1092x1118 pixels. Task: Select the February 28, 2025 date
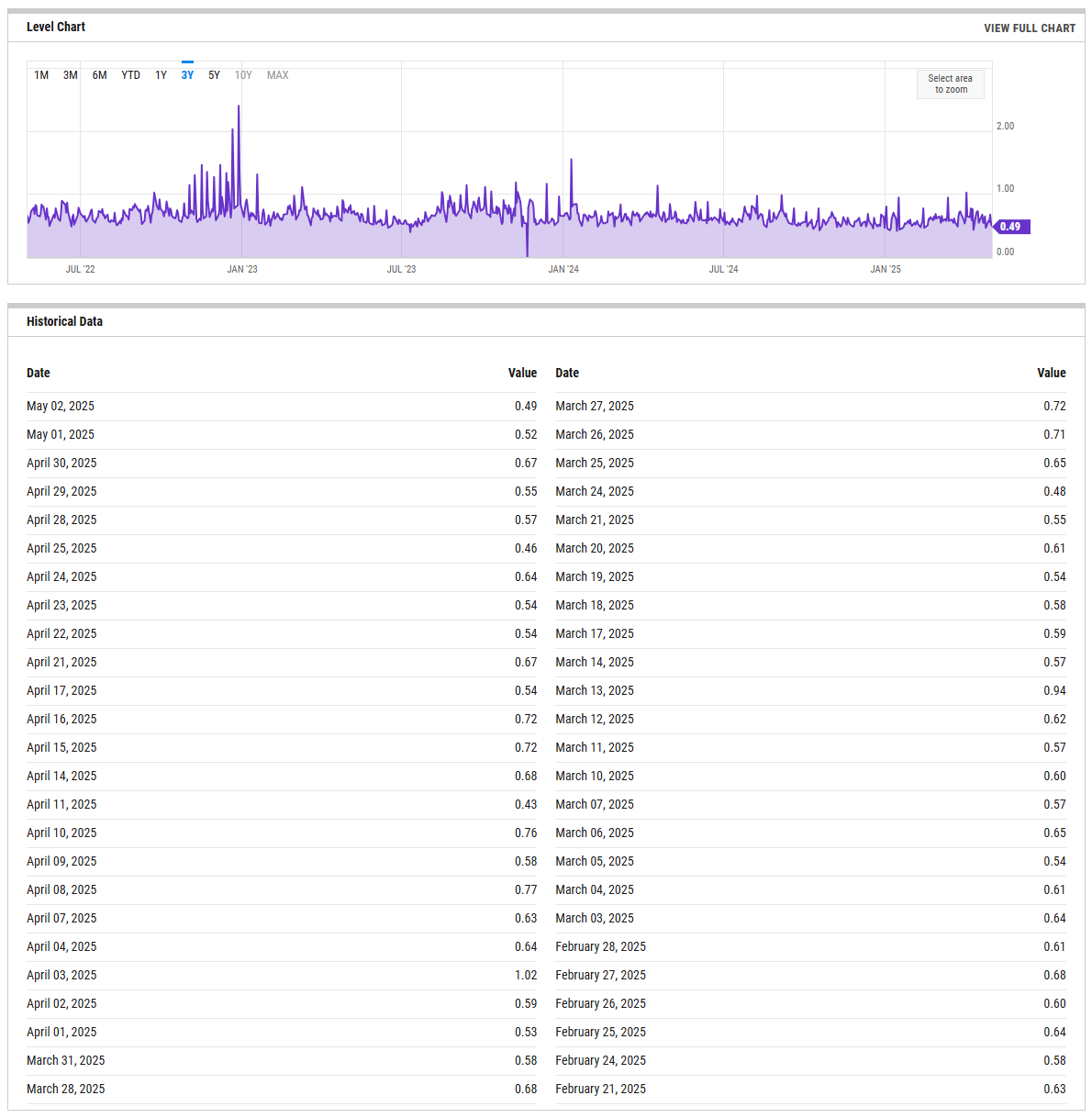coord(601,946)
